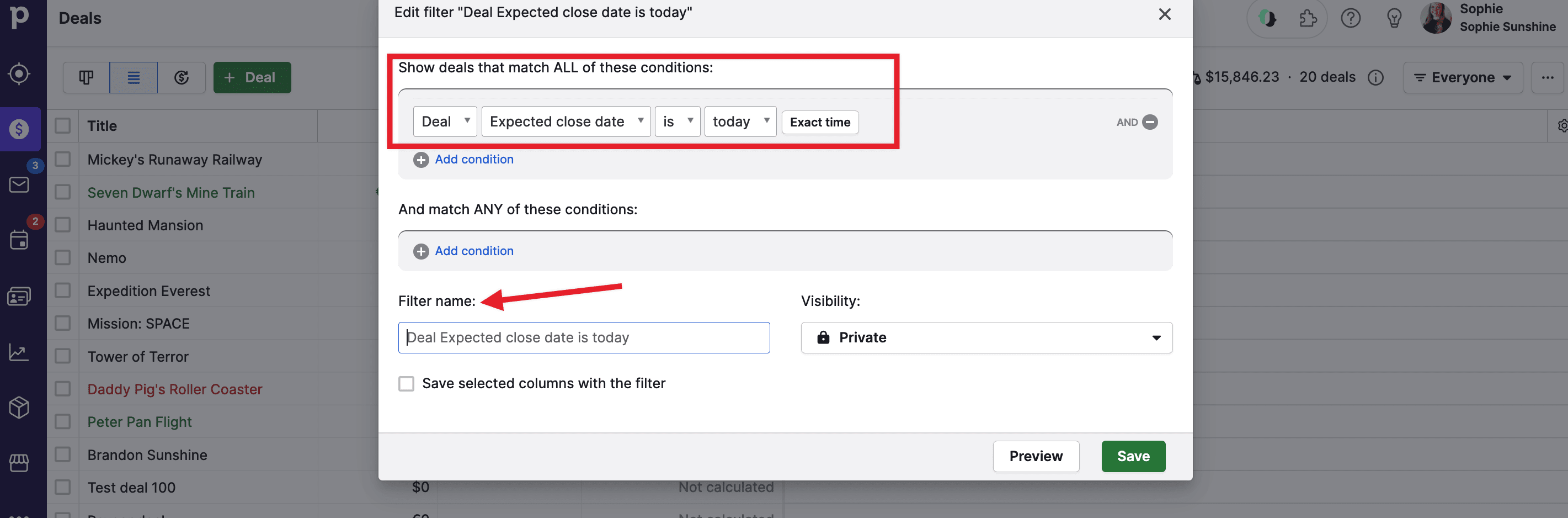Open the Mail inbox in the sidebar
Screen dimensions: 1568x518
pos(19,184)
